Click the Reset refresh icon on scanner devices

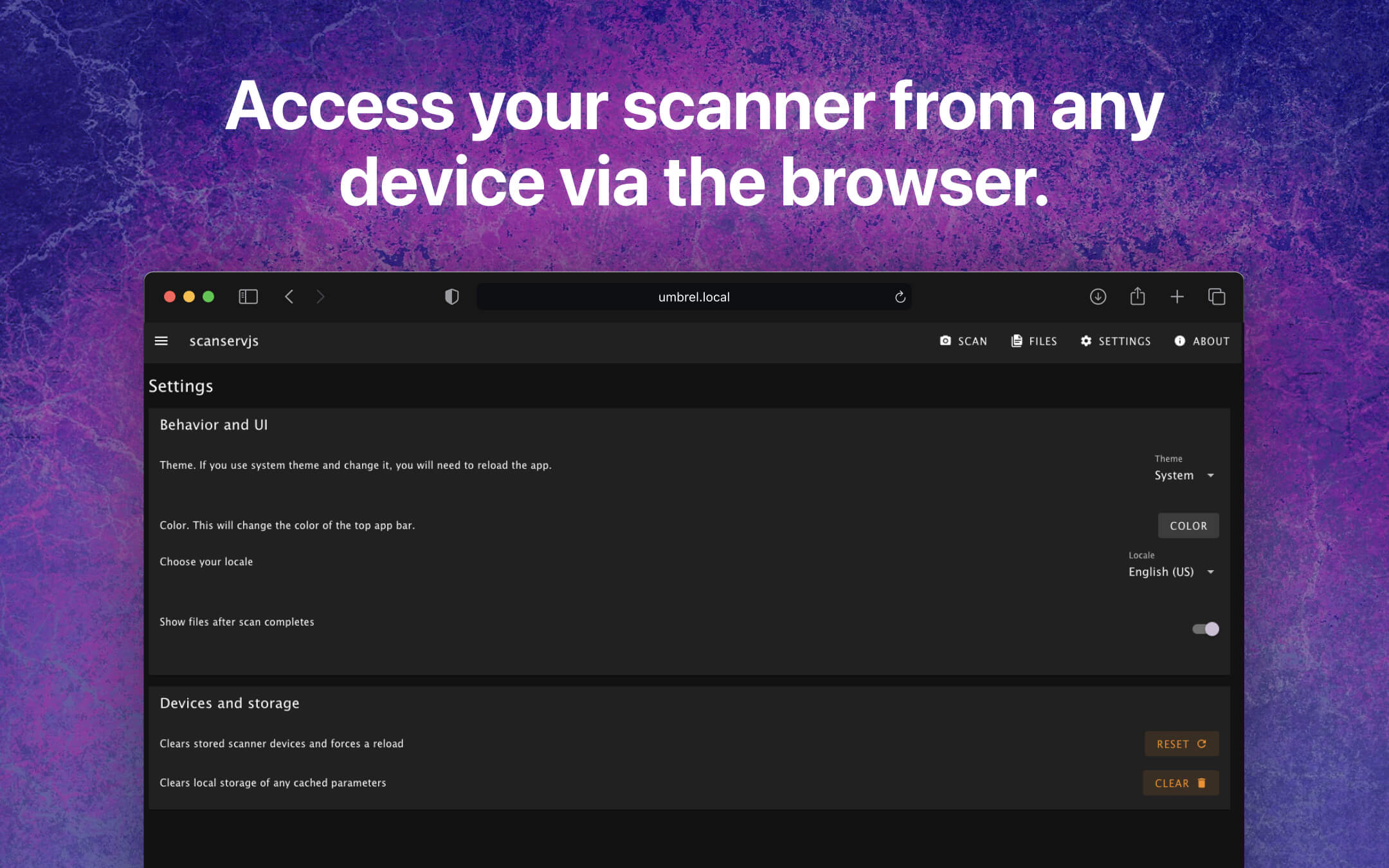click(x=1202, y=744)
